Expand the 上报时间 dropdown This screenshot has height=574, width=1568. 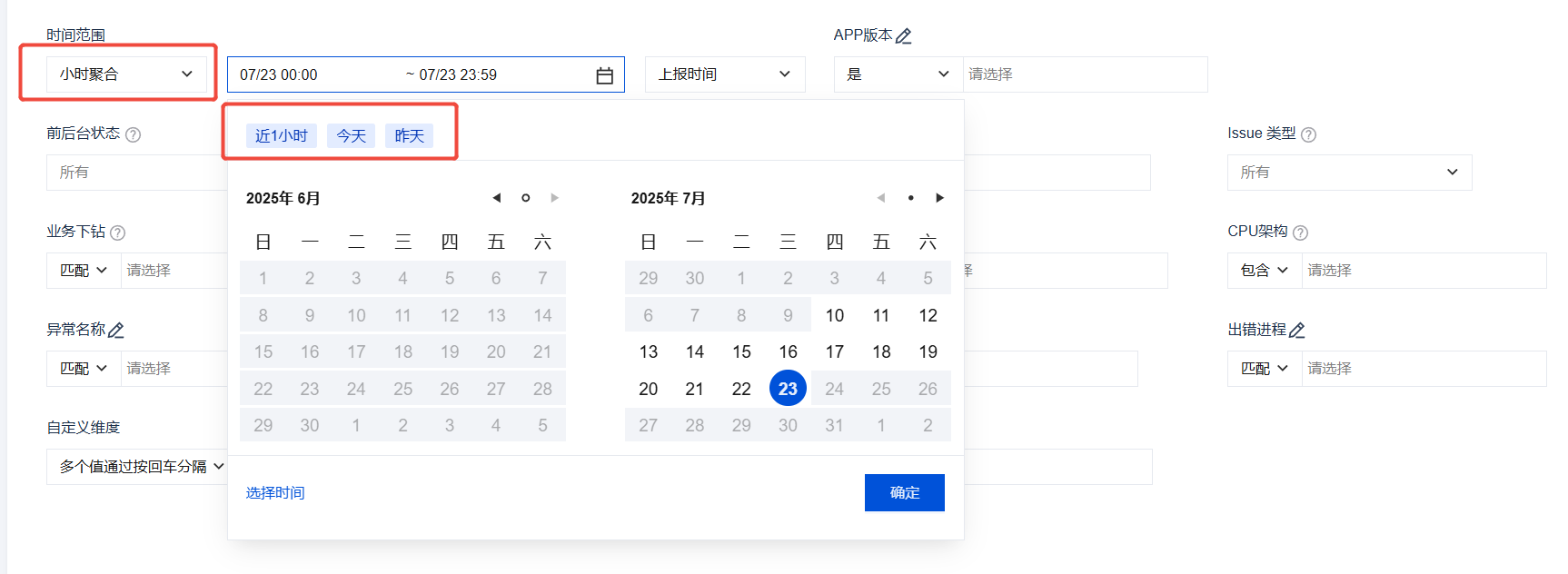pos(724,74)
